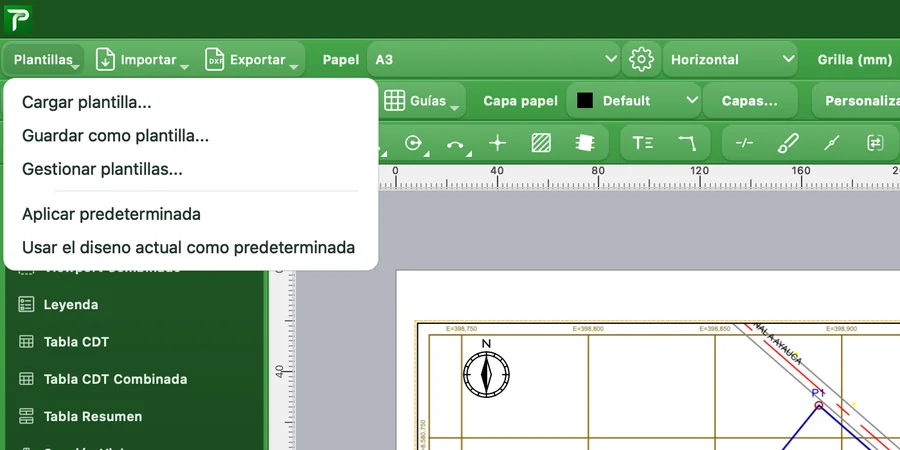
Task: Click the E=398,750 coordinate label
Action: (x=461, y=329)
